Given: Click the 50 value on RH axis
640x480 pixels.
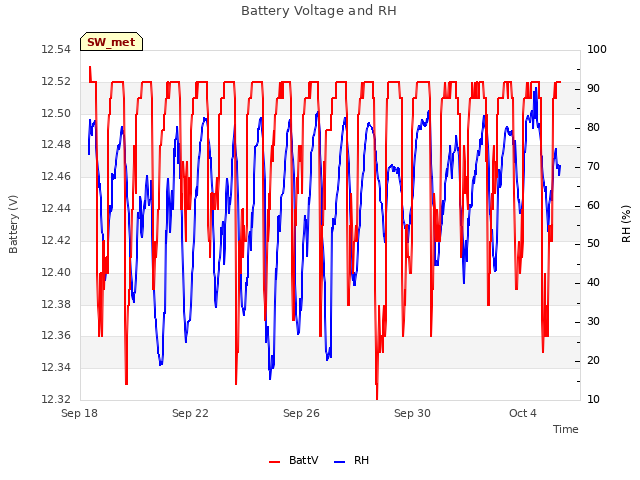Looking at the screenshot, I should click(593, 244).
